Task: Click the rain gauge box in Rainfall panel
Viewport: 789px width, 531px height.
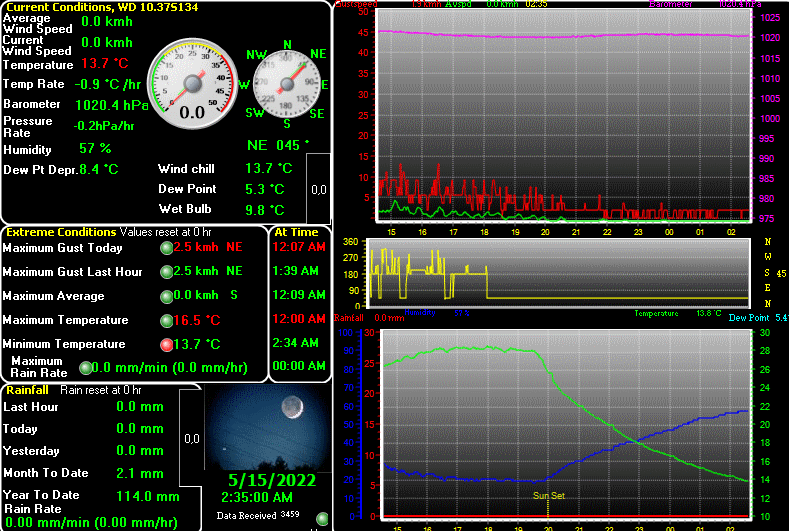Action: (191, 438)
